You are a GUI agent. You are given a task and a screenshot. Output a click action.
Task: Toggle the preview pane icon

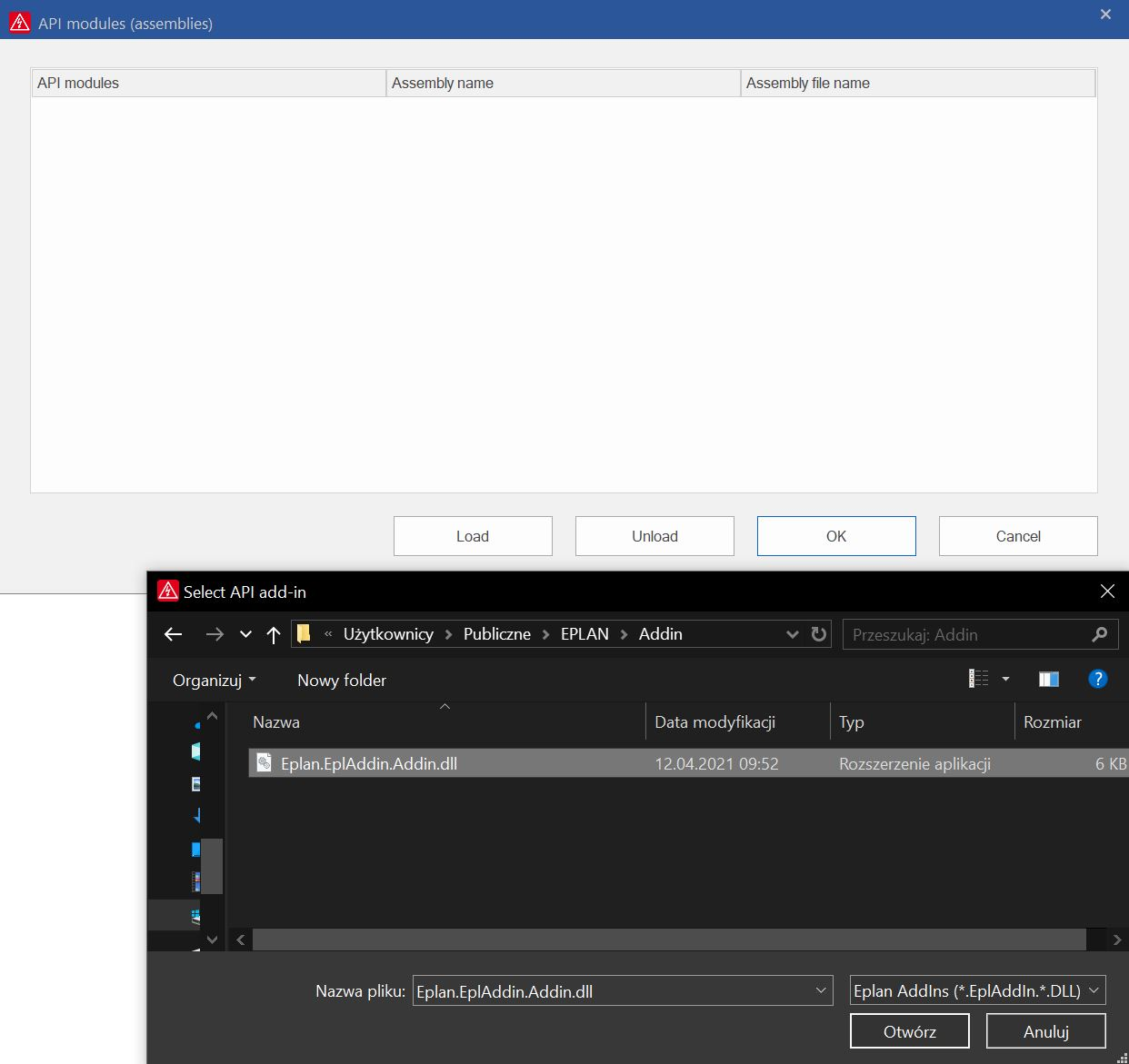(x=1049, y=679)
